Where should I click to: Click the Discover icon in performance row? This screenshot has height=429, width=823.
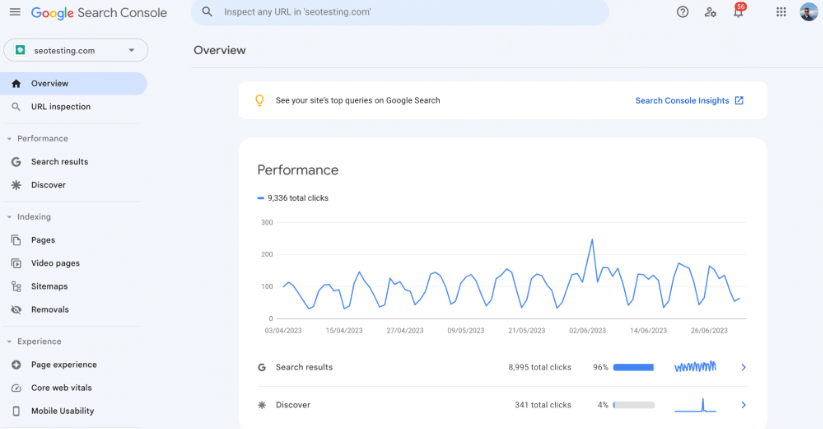[x=262, y=405]
